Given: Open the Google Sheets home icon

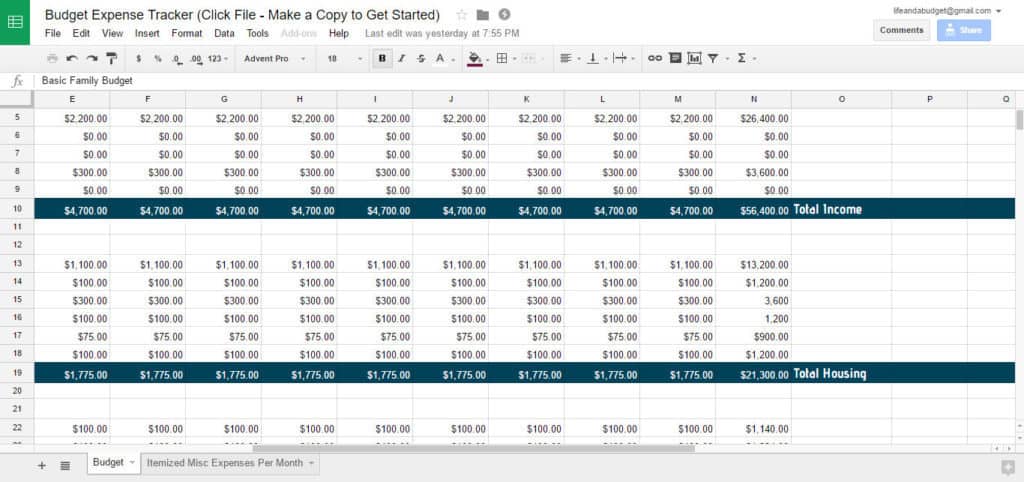Looking at the screenshot, I should point(15,22).
